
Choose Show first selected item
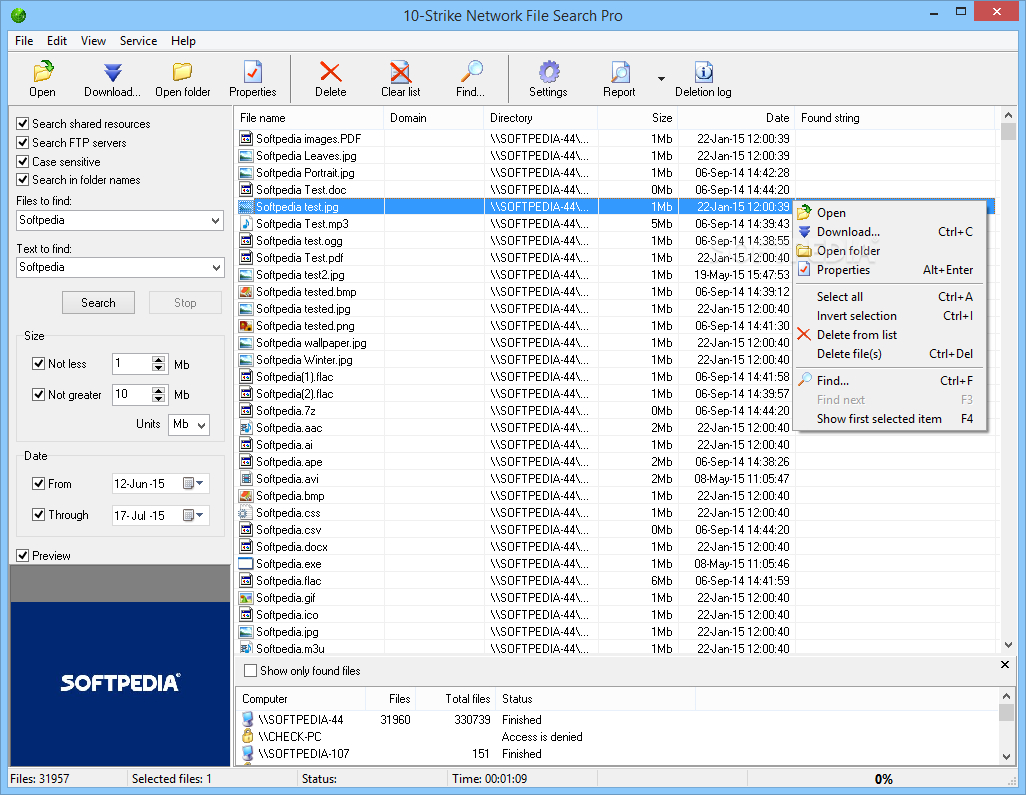(x=889, y=419)
